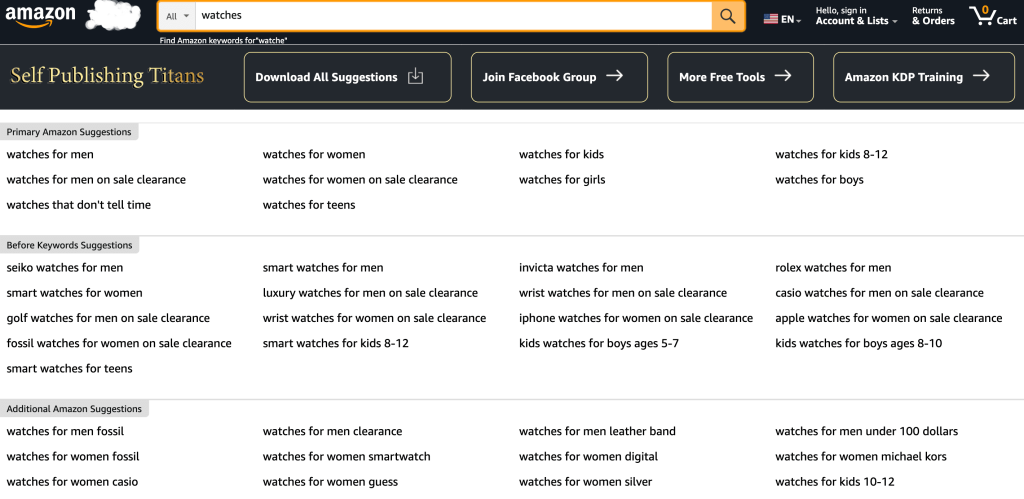Select the Before Keywords Suggestions tab label
1024x499 pixels.
69,245
